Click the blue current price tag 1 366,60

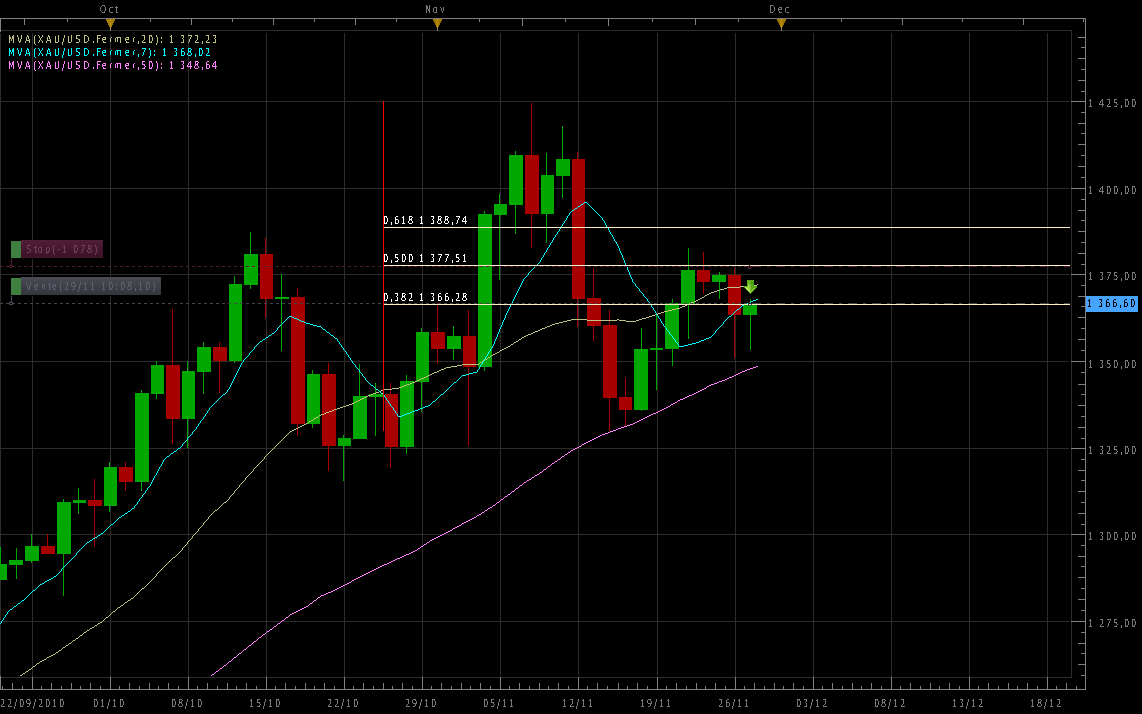pyautogui.click(x=1112, y=303)
